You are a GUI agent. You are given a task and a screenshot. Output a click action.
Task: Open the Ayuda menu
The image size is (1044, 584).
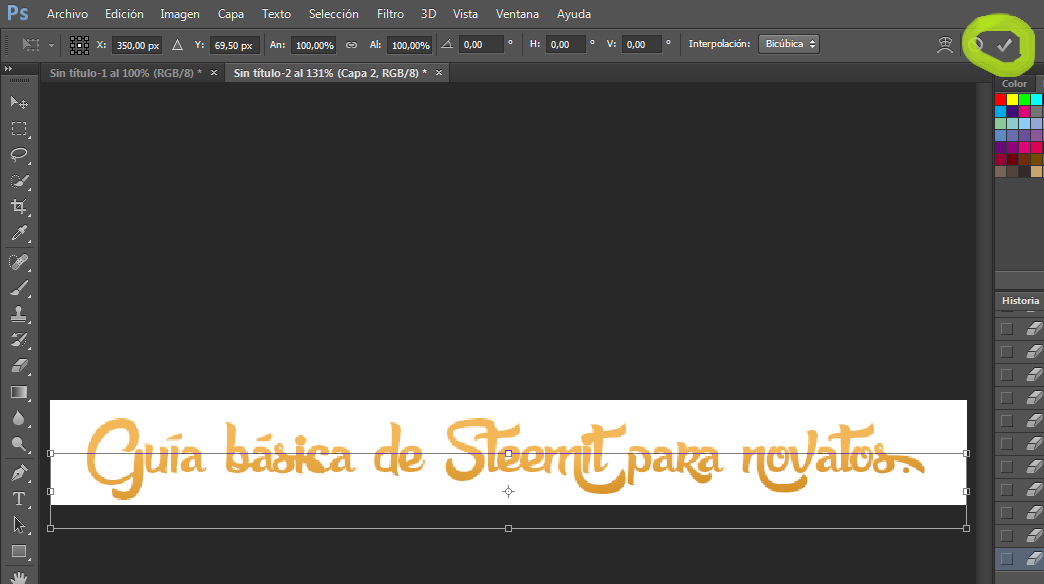574,13
